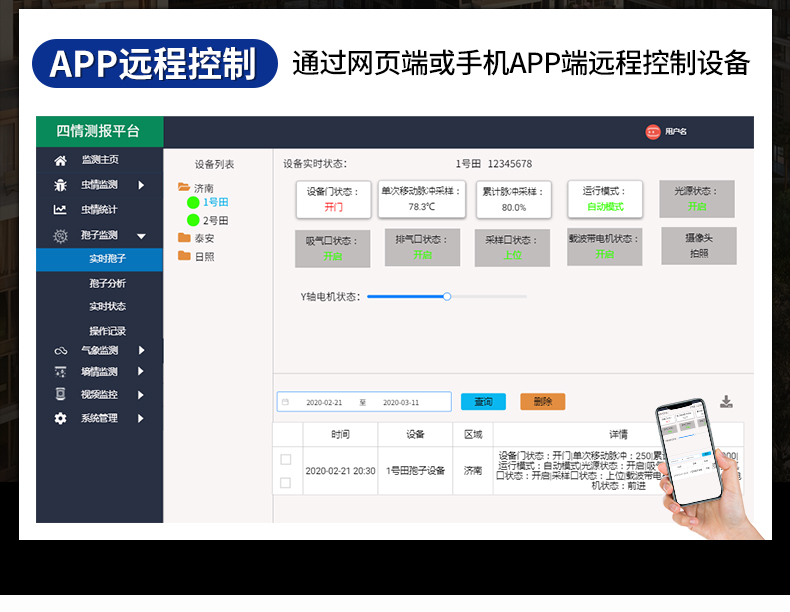This screenshot has width=790, height=612.
Task: Click the chart icon for 虫情统计
Action: tap(60, 210)
